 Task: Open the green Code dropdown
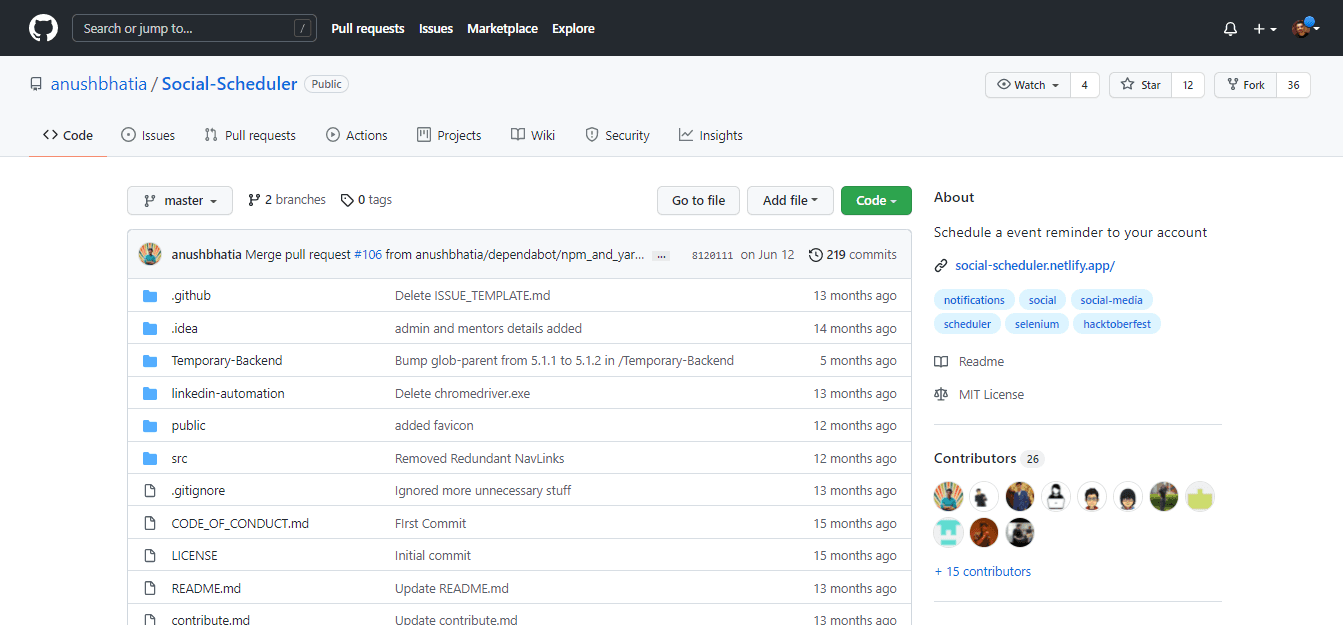[x=876, y=200]
